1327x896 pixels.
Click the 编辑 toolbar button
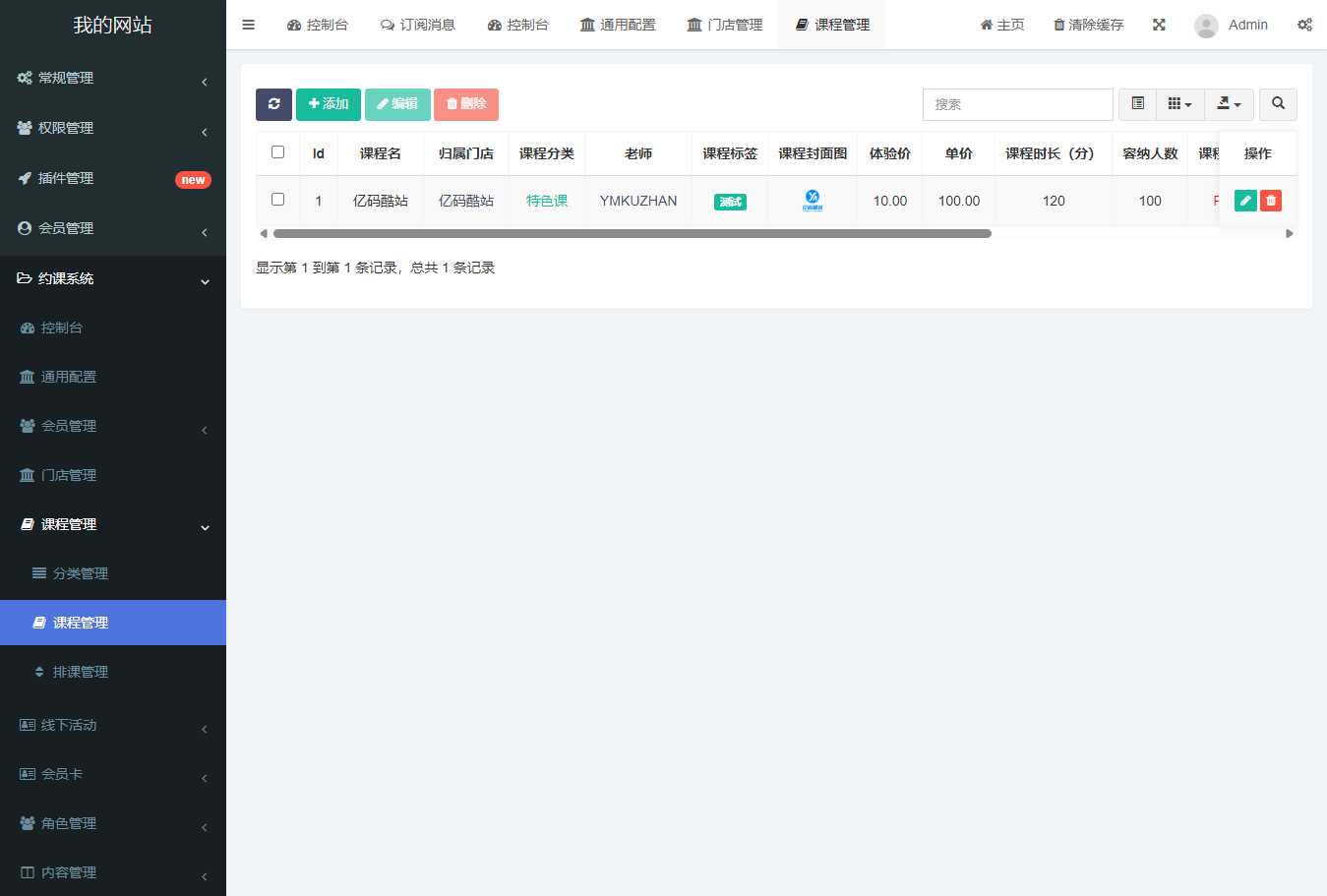coord(397,104)
